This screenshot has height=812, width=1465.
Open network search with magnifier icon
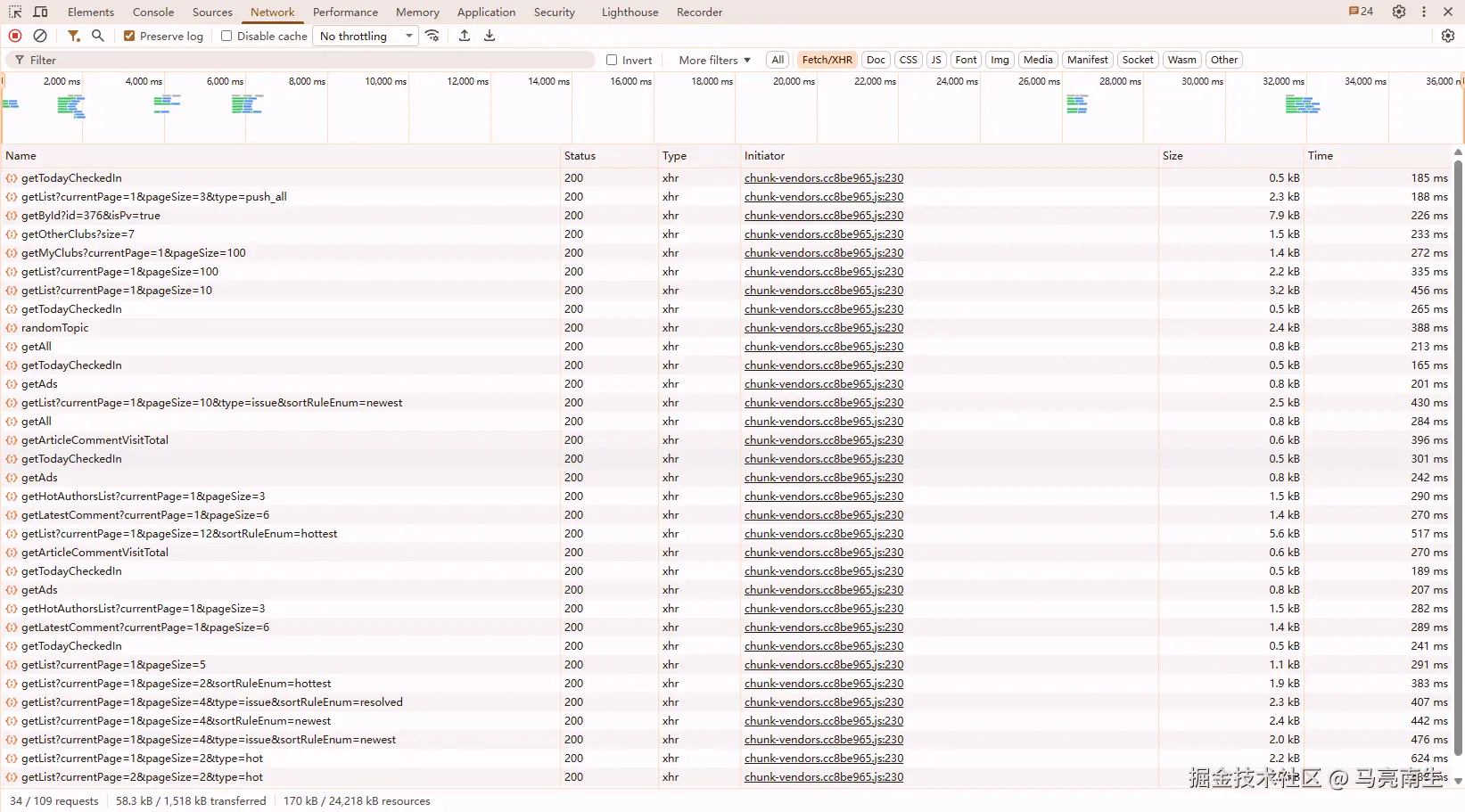tap(98, 36)
